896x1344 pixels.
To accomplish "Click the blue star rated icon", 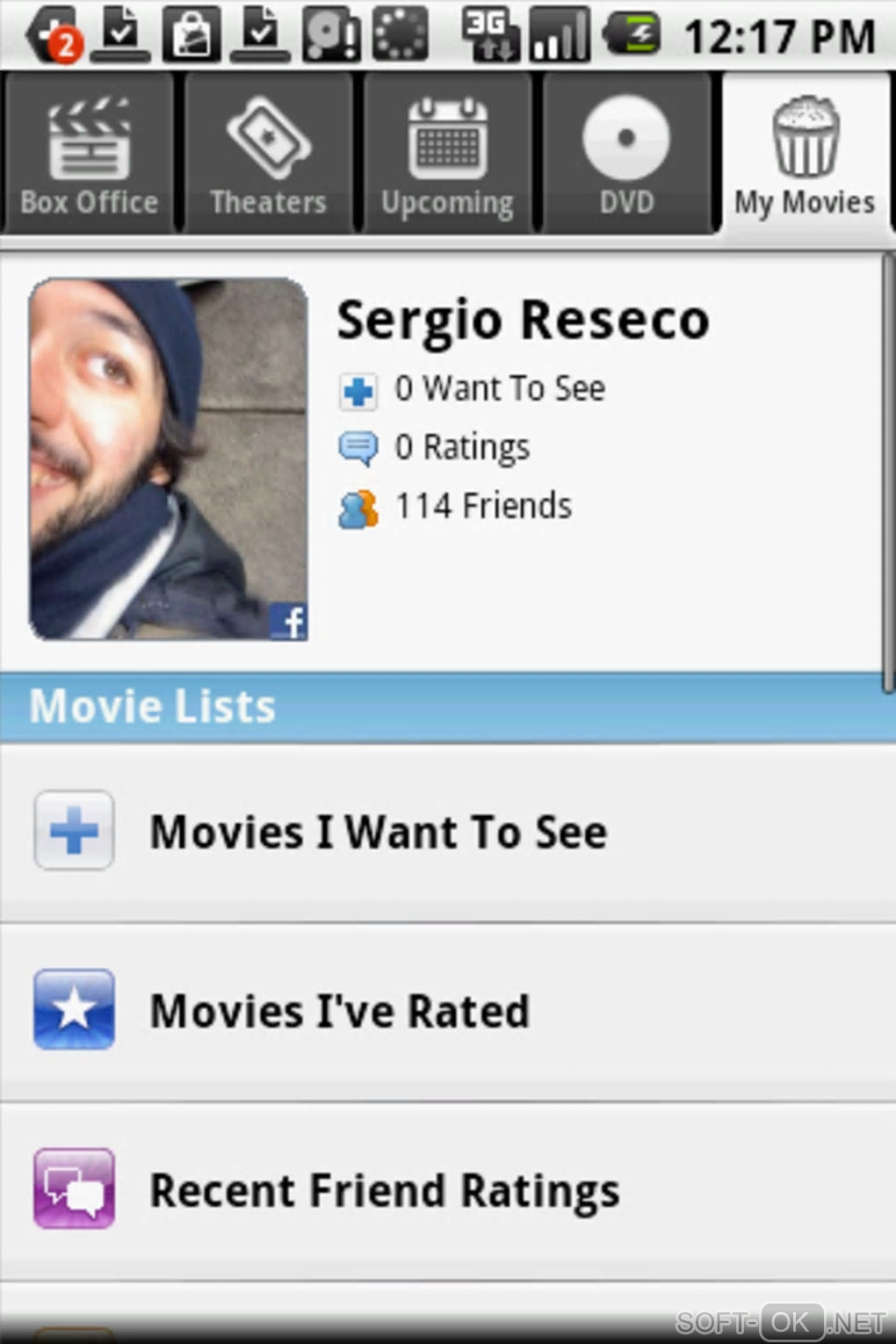I will coord(74,1009).
